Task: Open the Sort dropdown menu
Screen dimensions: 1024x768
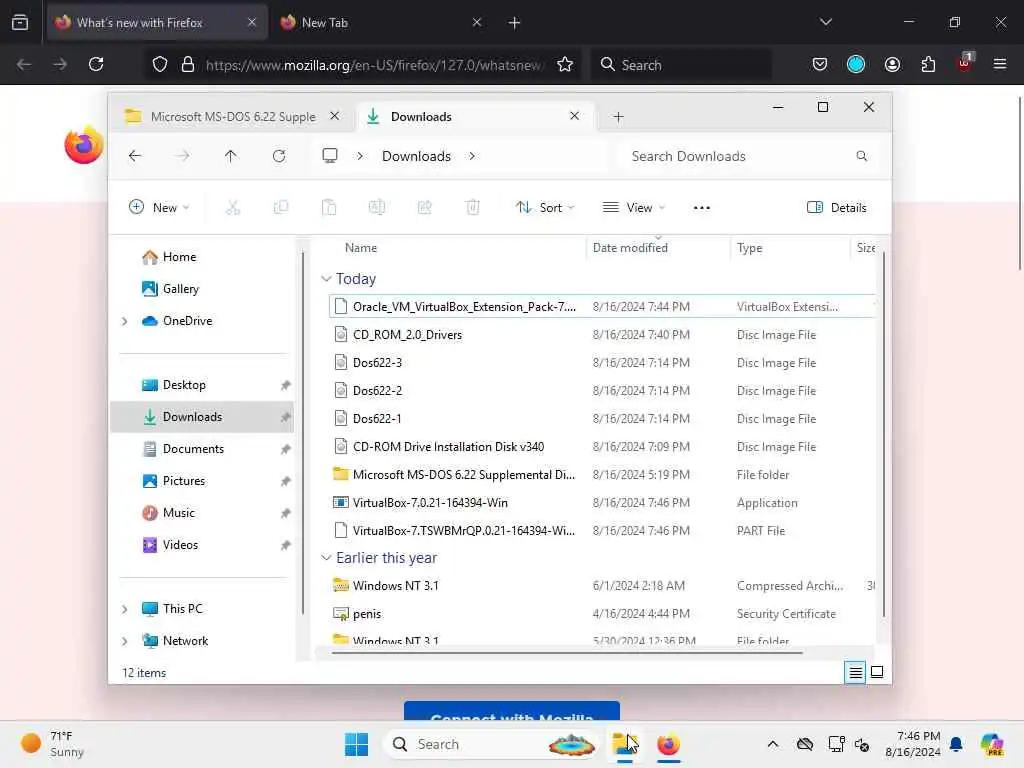Action: tap(545, 208)
